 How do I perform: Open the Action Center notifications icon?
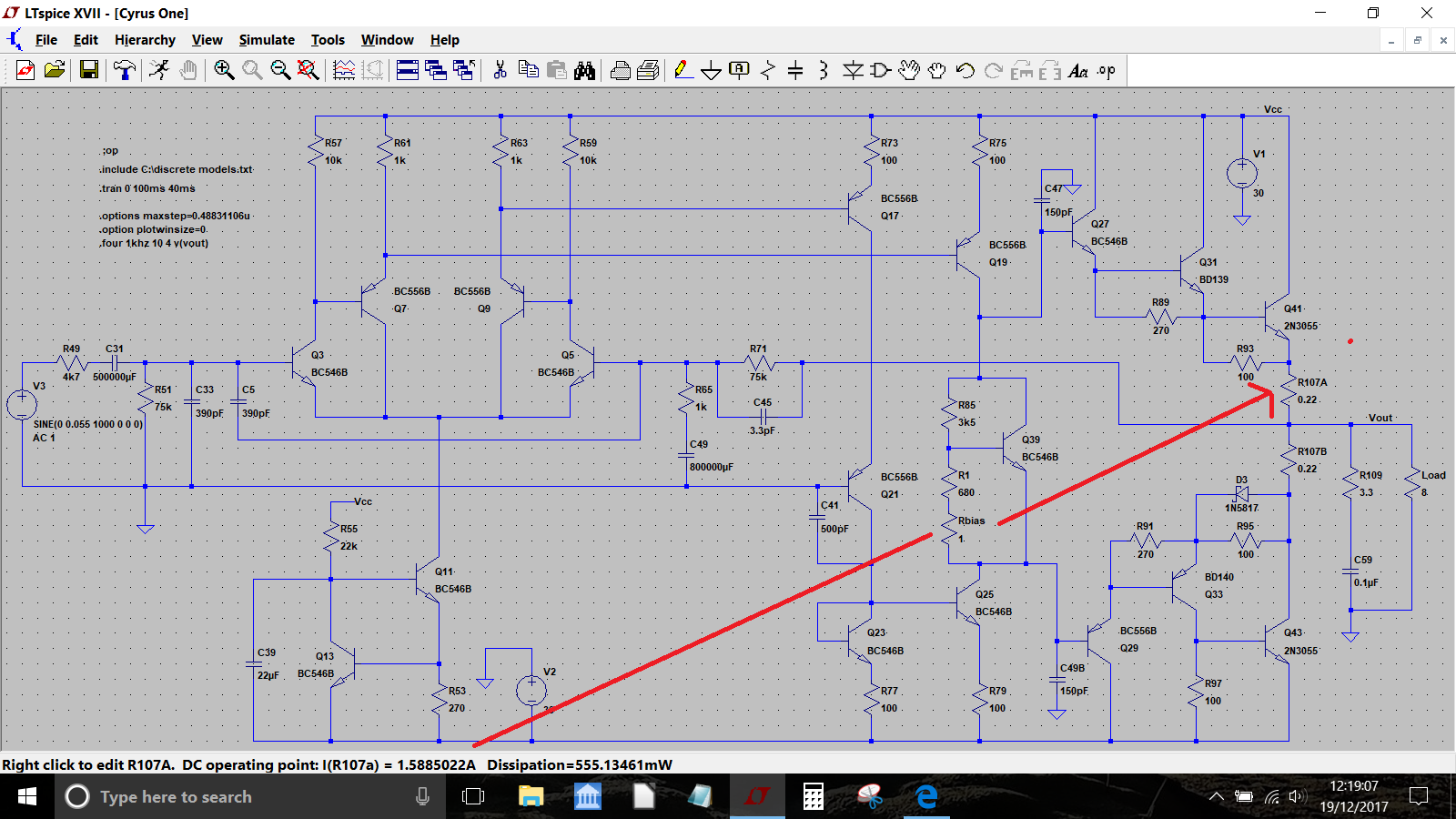[x=1418, y=796]
